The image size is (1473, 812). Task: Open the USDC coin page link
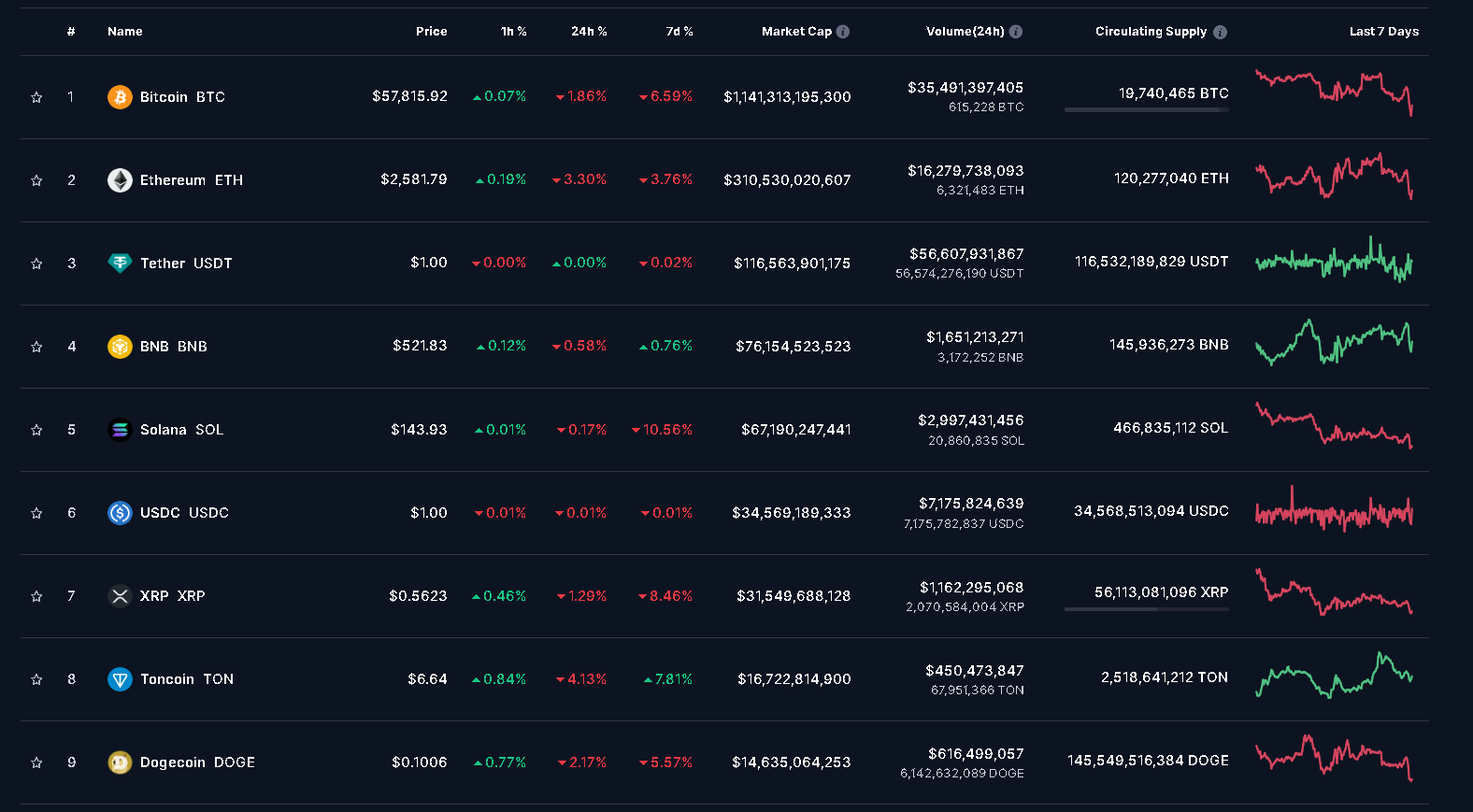(x=184, y=513)
